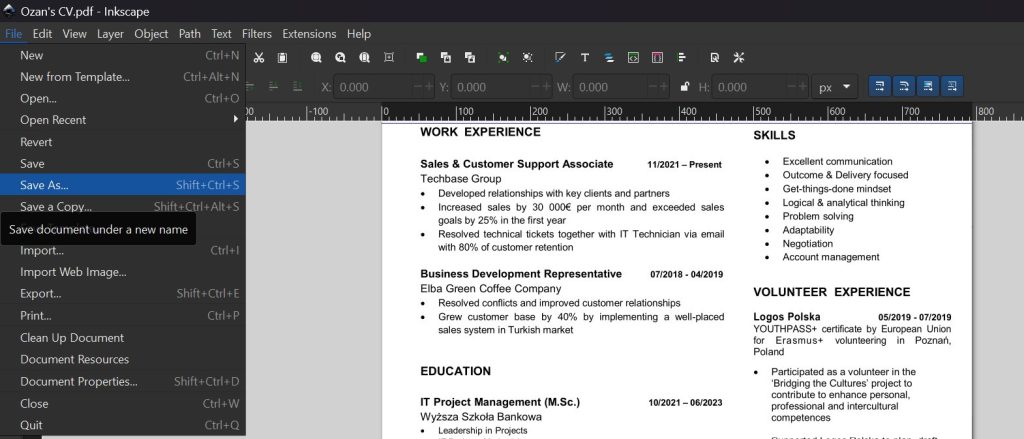
Task: Lower selection to bottom icon
Action: tap(297, 86)
